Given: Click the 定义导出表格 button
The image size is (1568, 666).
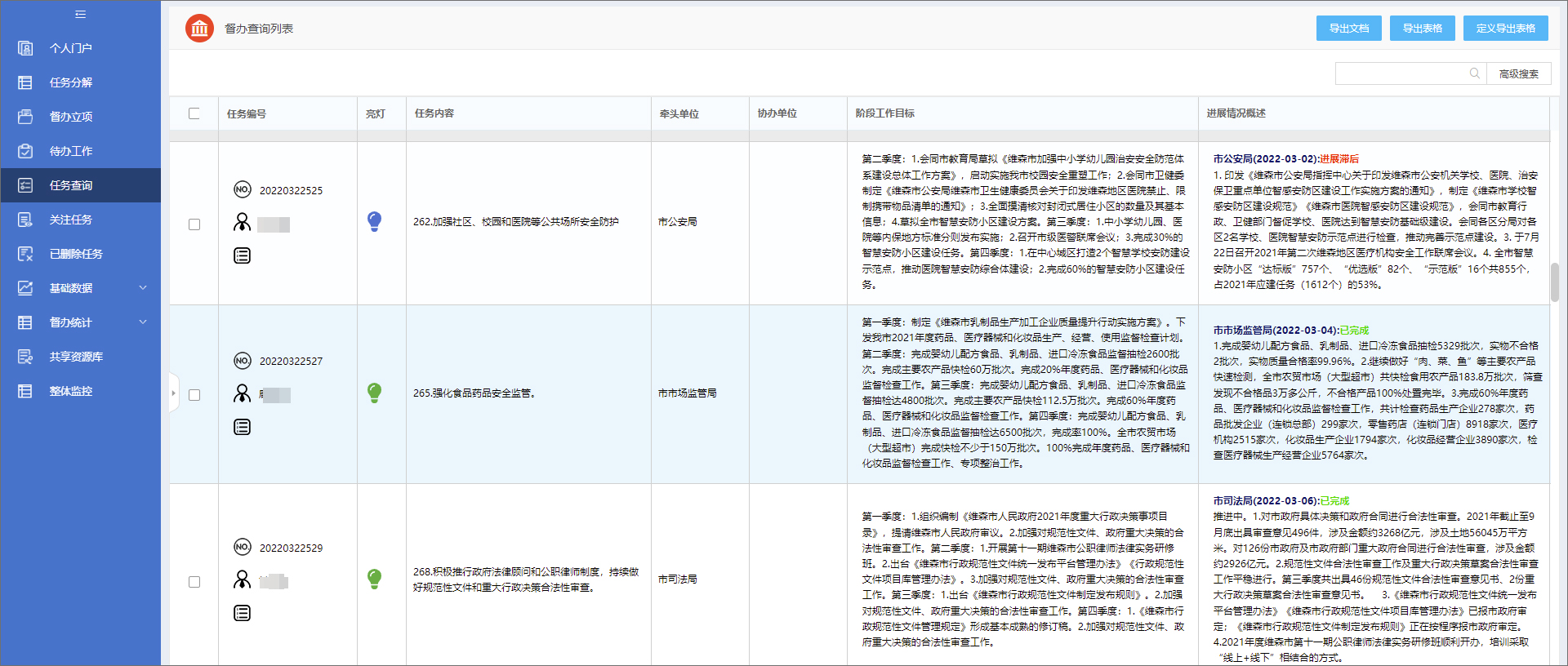Looking at the screenshot, I should (1505, 29).
